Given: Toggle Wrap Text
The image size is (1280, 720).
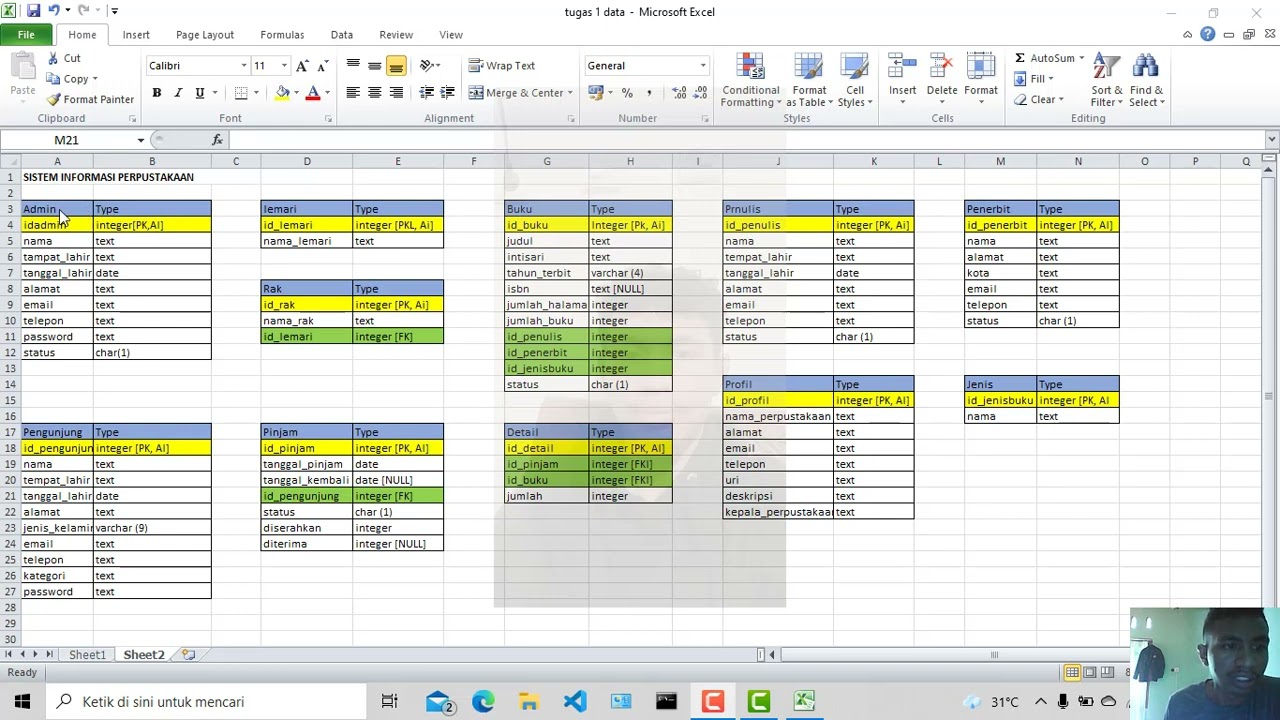Looking at the screenshot, I should point(502,66).
